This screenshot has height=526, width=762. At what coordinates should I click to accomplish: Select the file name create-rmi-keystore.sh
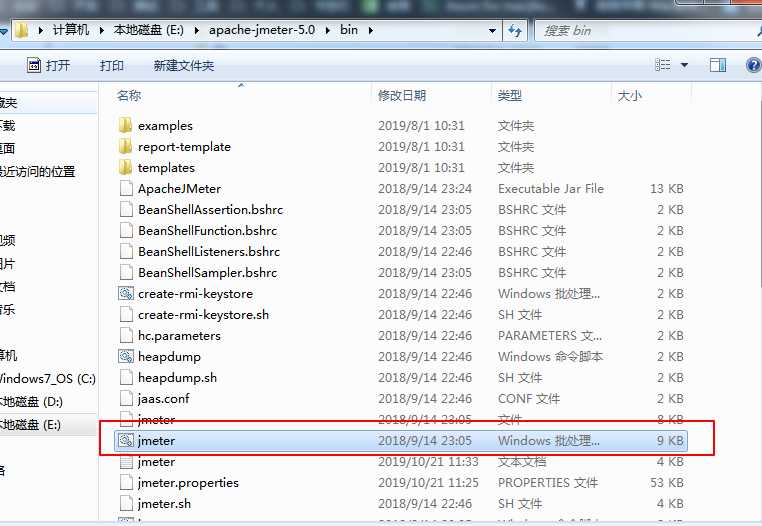click(x=203, y=315)
